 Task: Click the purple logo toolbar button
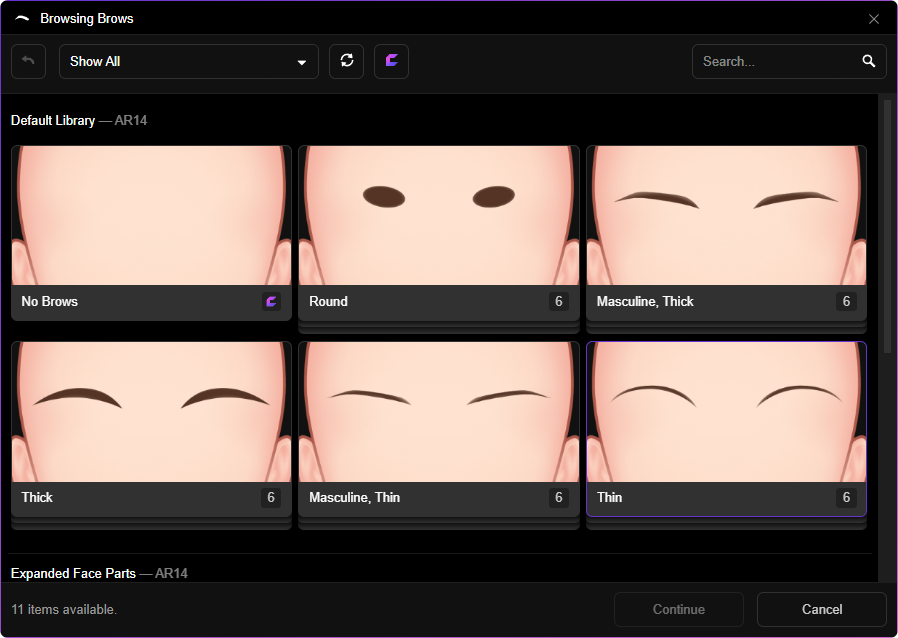point(391,61)
